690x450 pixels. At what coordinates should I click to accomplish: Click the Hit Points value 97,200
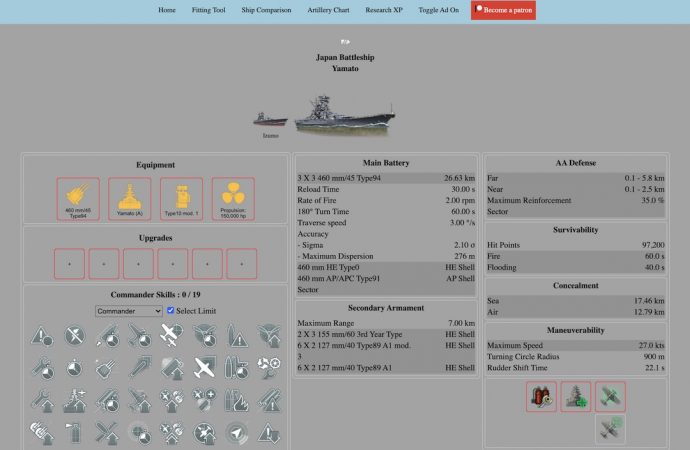[653, 245]
